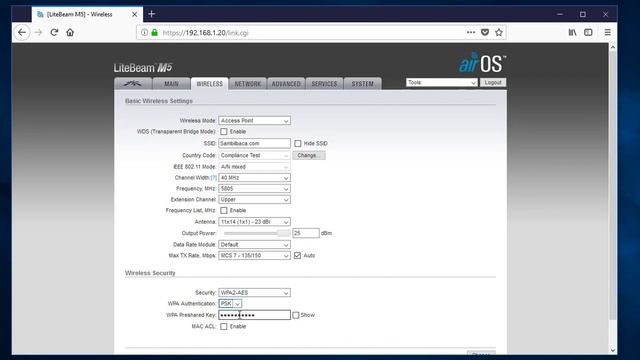This screenshot has width=640, height=360.
Task: Click the Output Power slider
Action: [257, 233]
